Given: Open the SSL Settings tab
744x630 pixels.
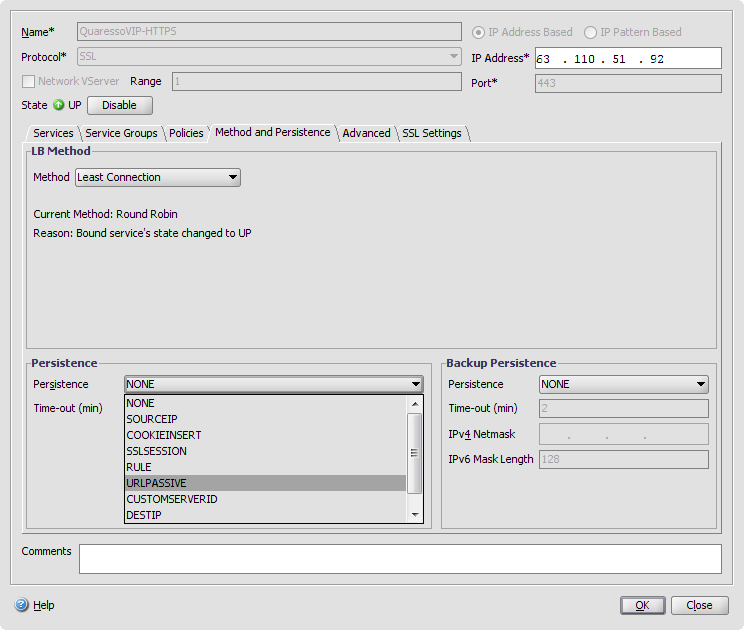Looking at the screenshot, I should tap(432, 133).
